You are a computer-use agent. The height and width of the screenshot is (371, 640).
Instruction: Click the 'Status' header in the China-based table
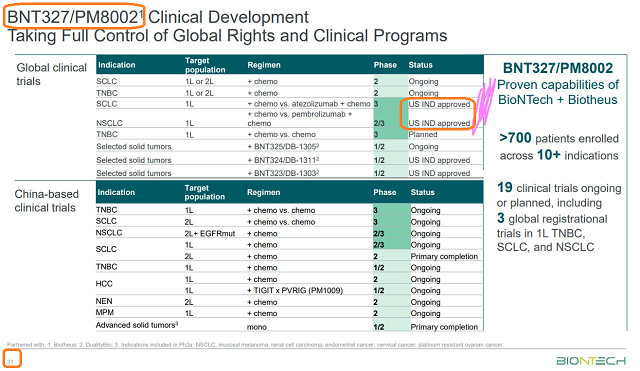pos(422,192)
